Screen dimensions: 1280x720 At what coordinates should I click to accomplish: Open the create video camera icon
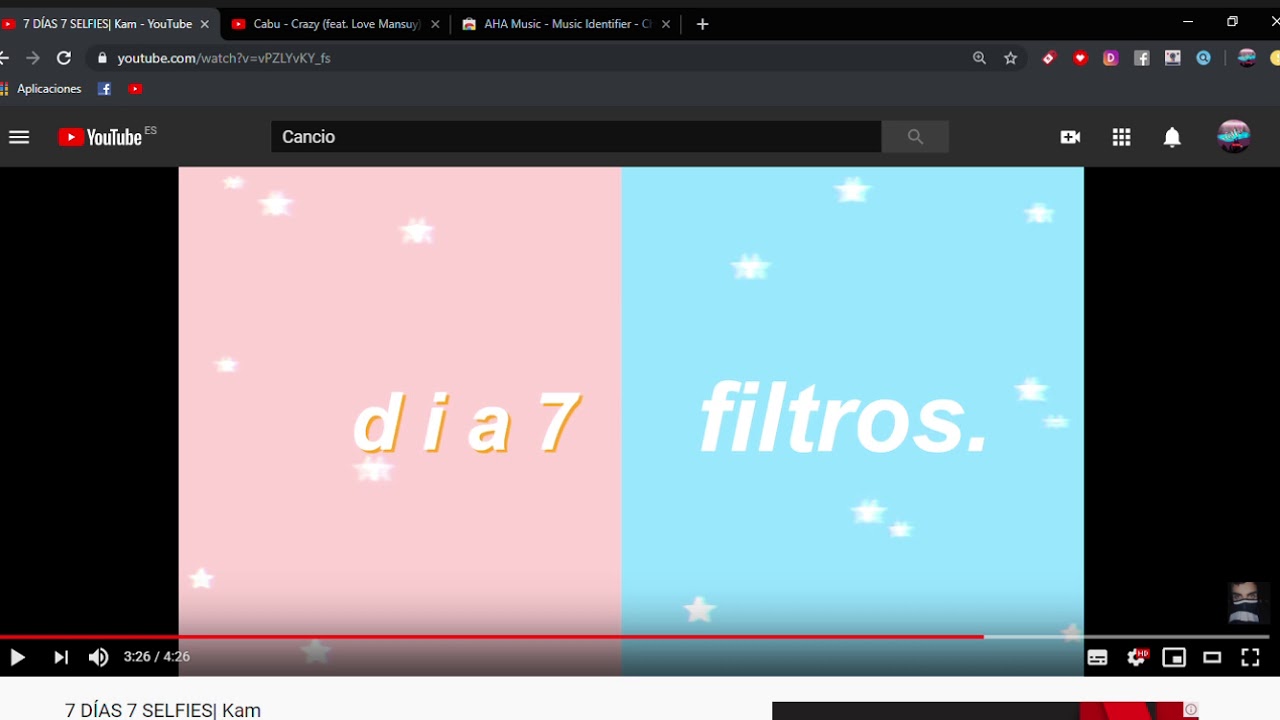click(1070, 137)
